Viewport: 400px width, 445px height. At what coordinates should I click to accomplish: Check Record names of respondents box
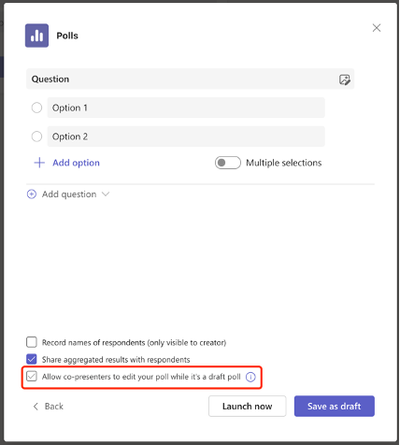32,342
